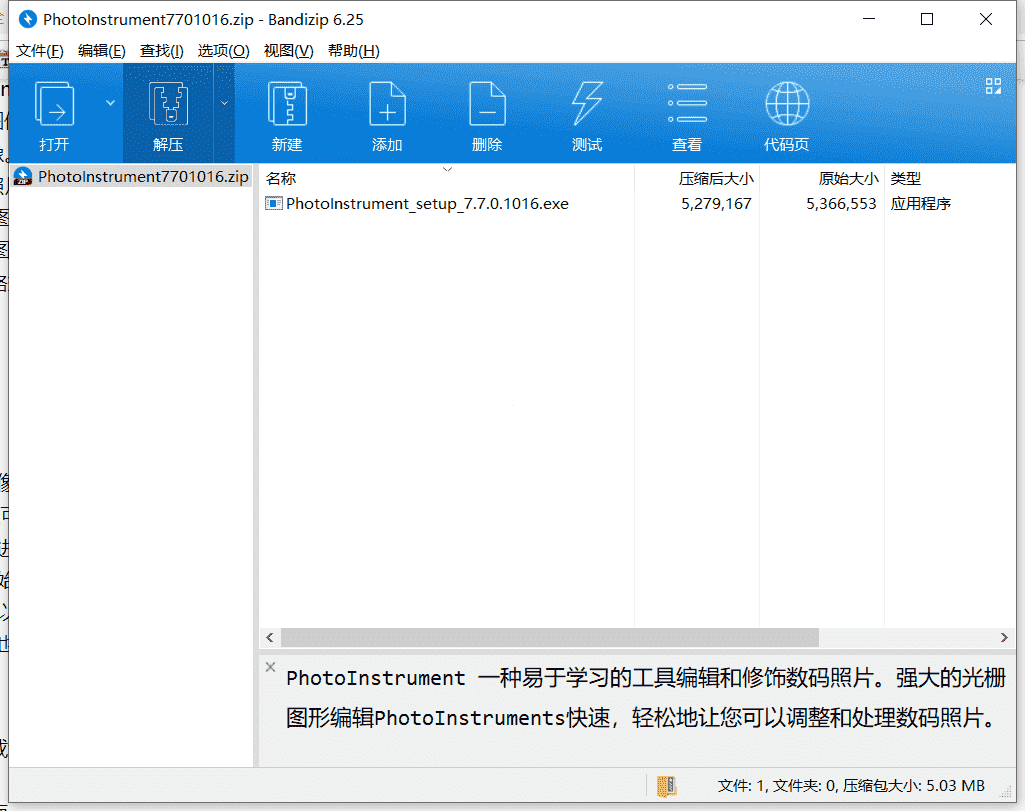The image size is (1025, 811).
Task: Click the PhotoInstrument description comment text
Action: tap(645, 698)
